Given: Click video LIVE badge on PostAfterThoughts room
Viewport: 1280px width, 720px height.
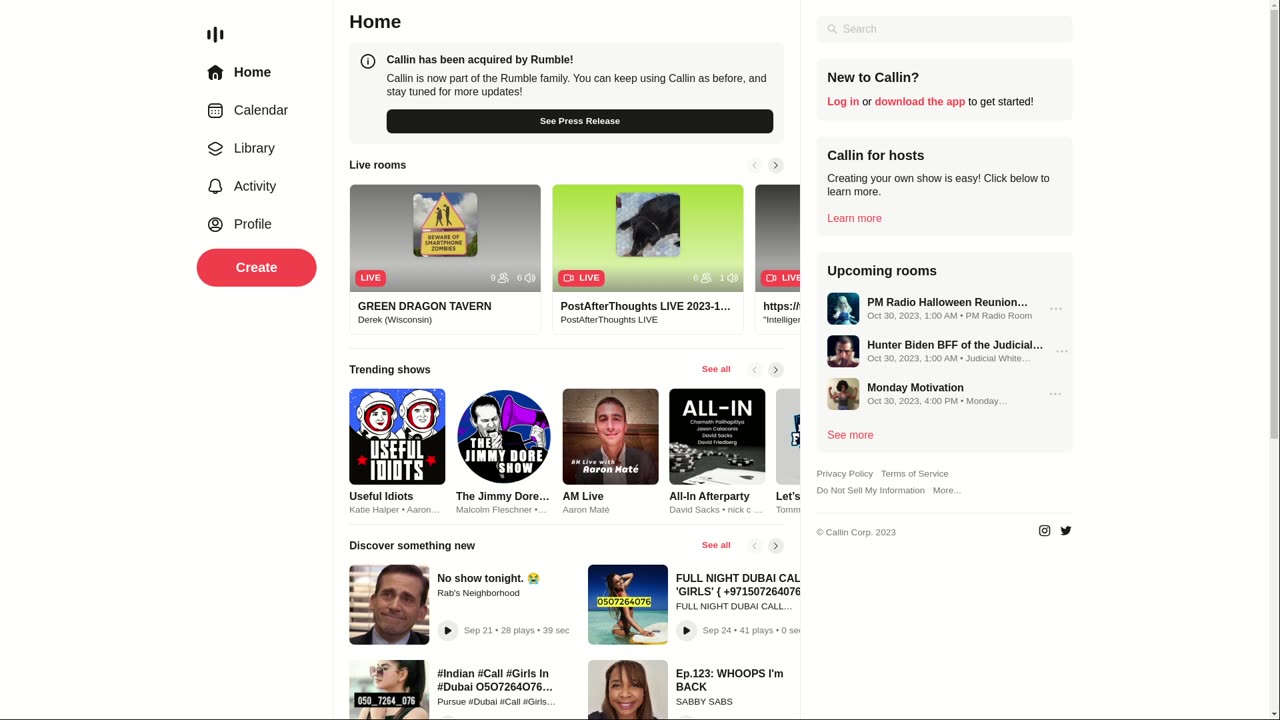Looking at the screenshot, I should [x=581, y=278].
